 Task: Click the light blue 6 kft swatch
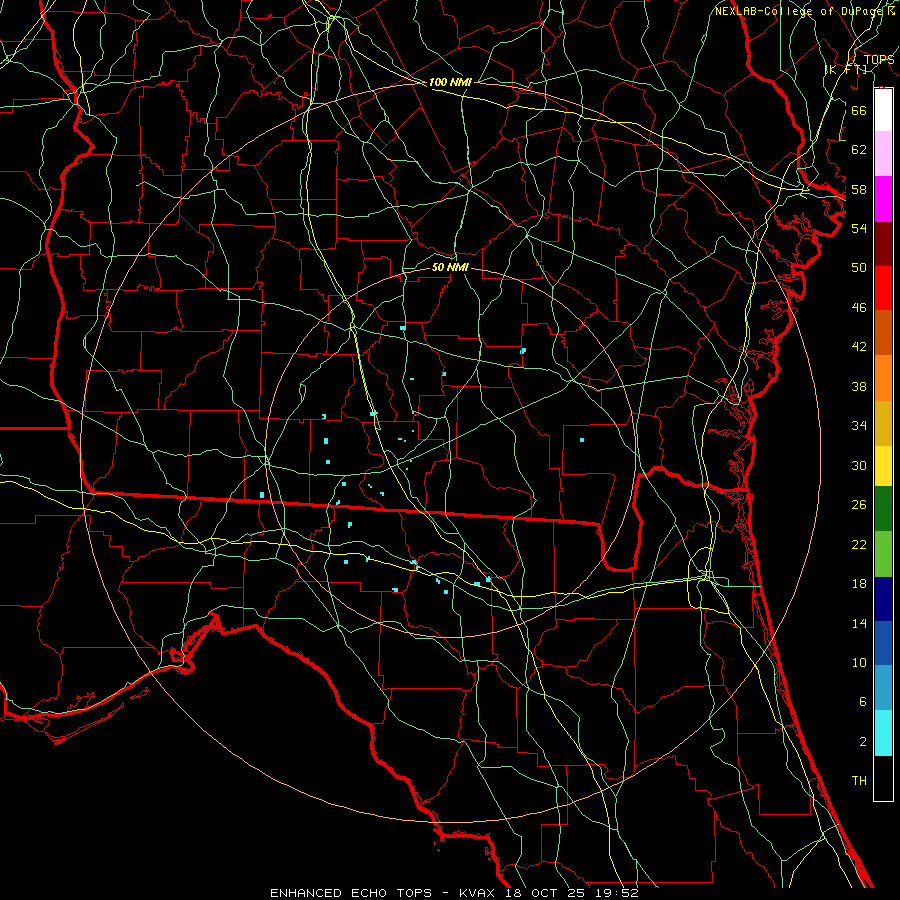(883, 688)
